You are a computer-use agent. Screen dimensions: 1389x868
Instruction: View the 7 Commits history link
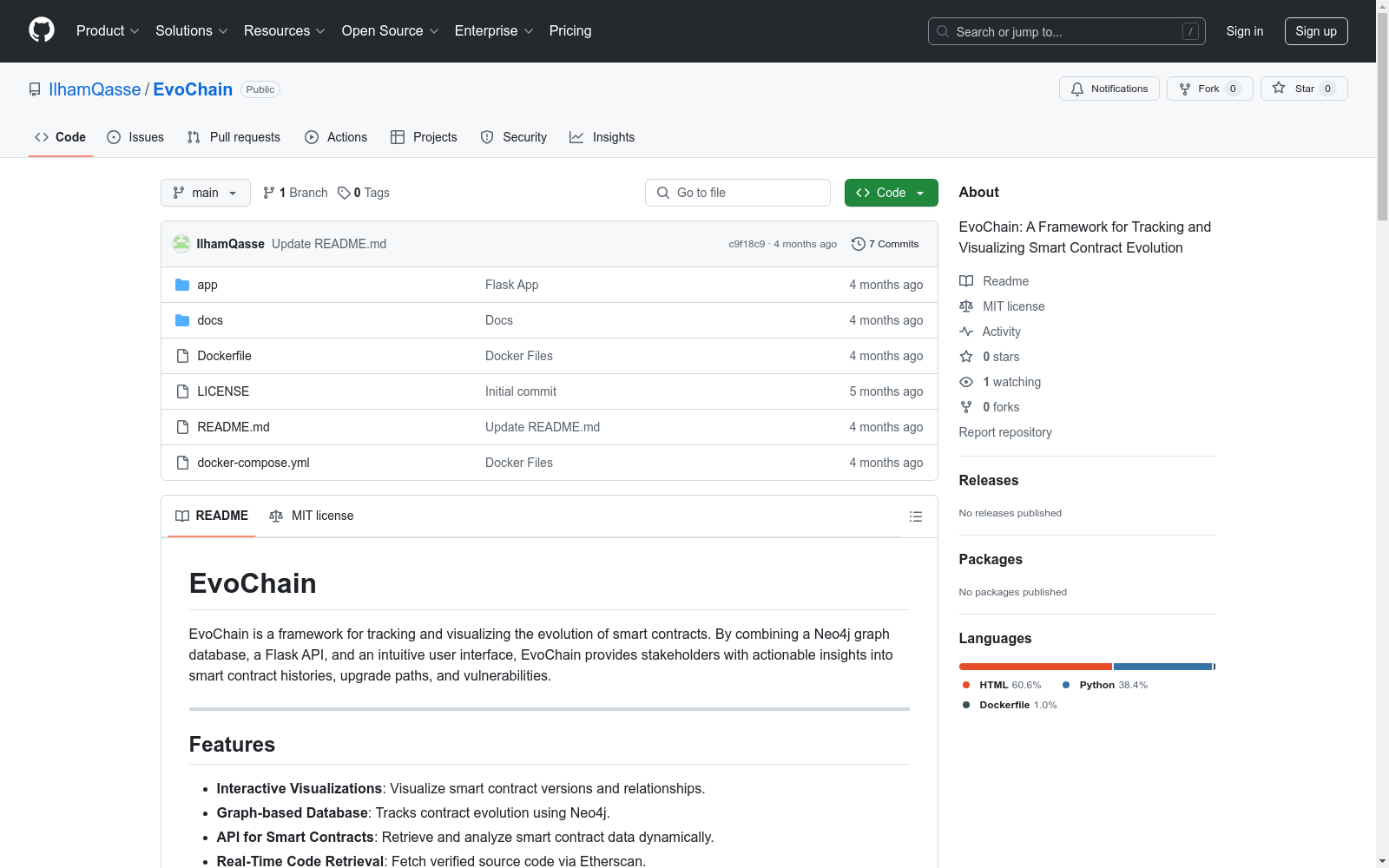[x=885, y=244]
